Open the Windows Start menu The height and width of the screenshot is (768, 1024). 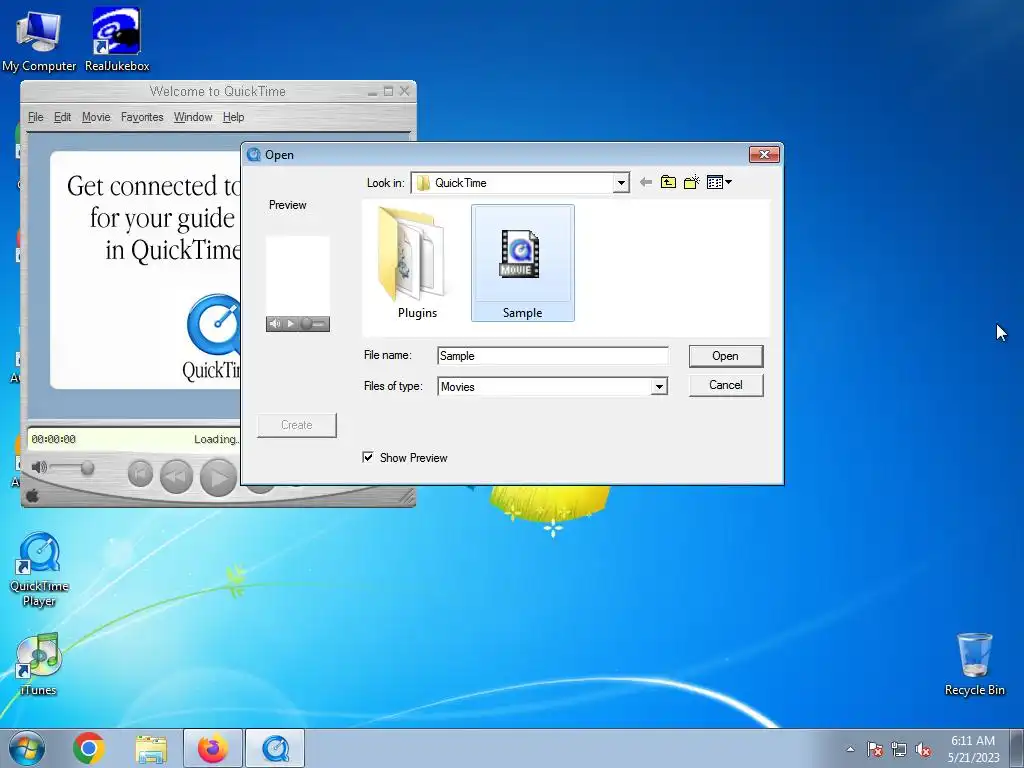(26, 748)
